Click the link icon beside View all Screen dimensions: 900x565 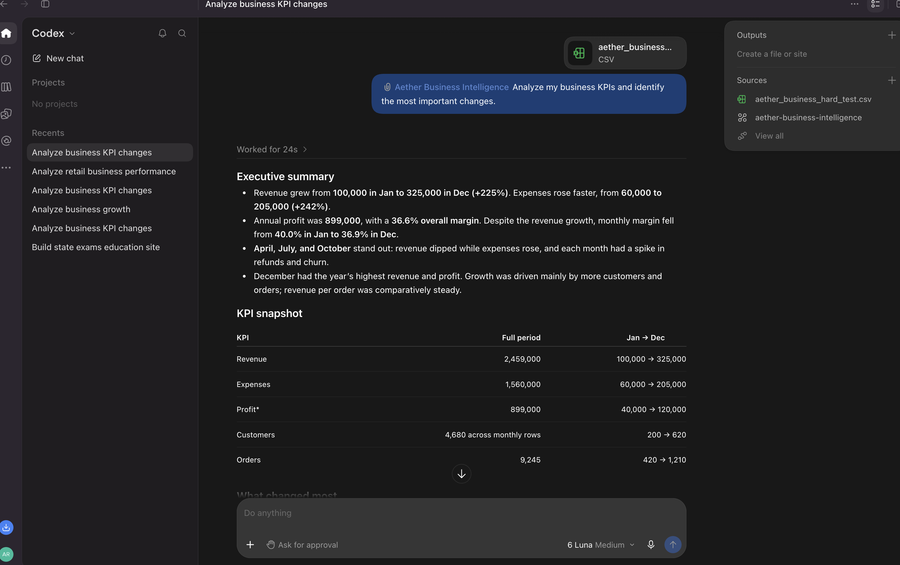[742, 136]
